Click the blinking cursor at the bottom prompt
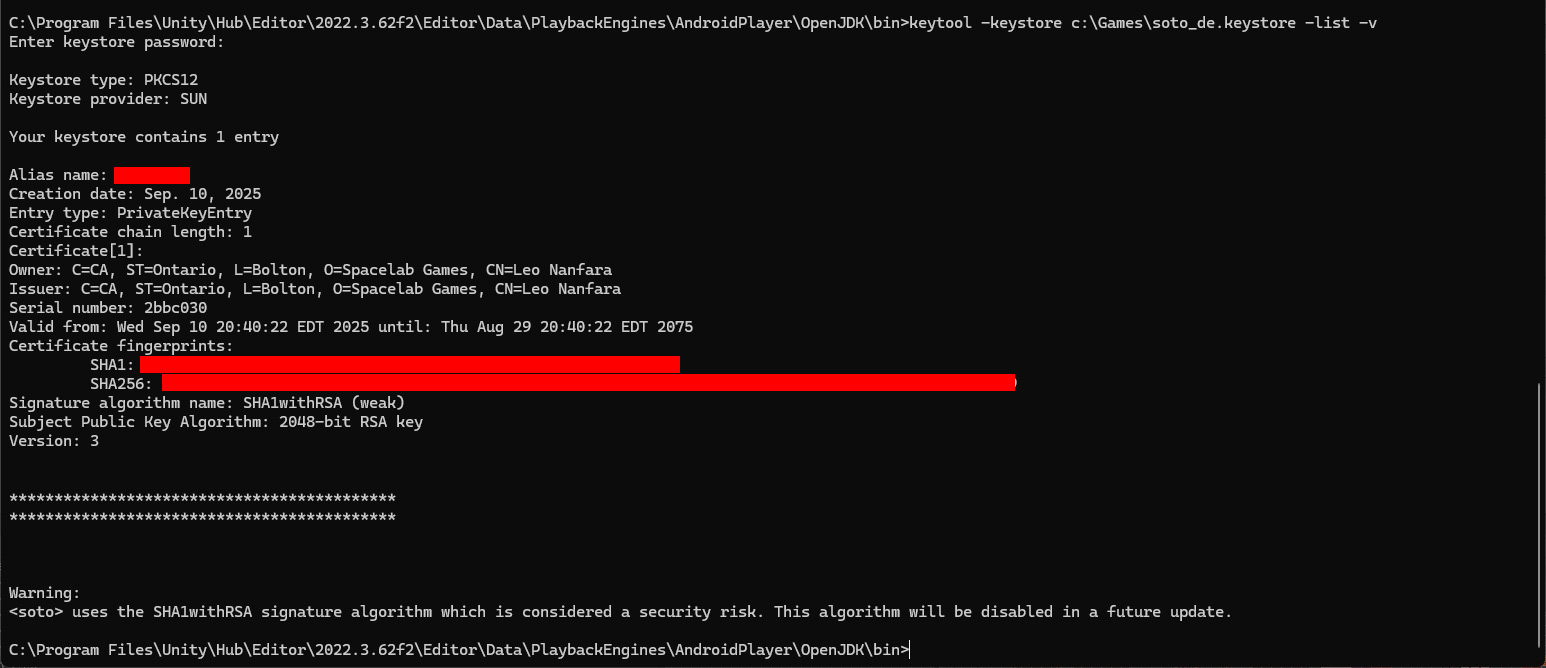 coord(911,650)
